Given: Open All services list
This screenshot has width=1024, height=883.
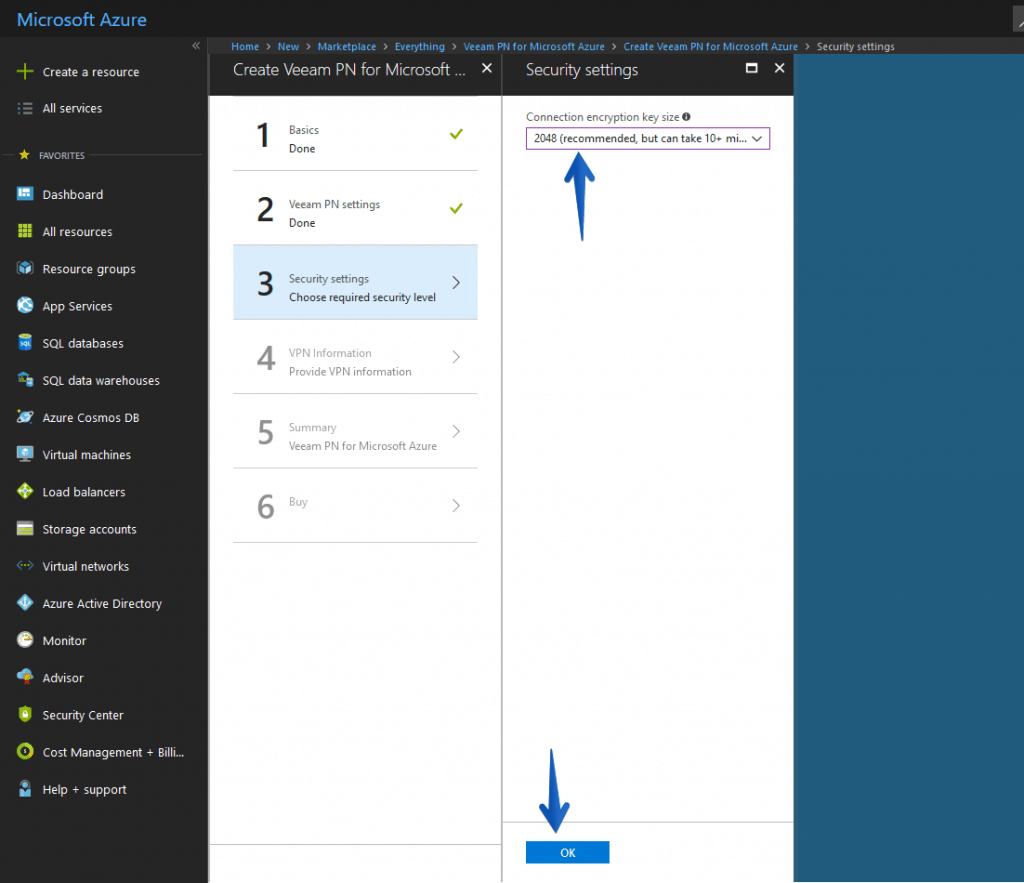Looking at the screenshot, I should [72, 108].
